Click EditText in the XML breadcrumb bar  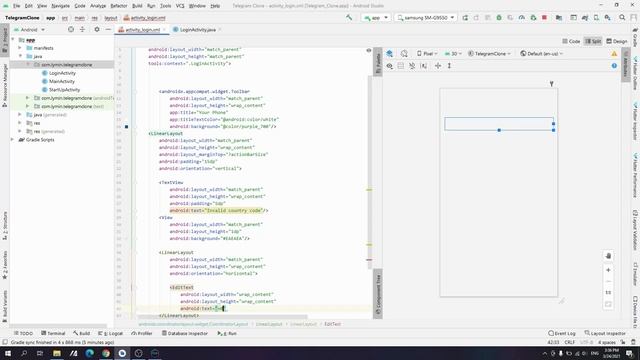(332, 324)
